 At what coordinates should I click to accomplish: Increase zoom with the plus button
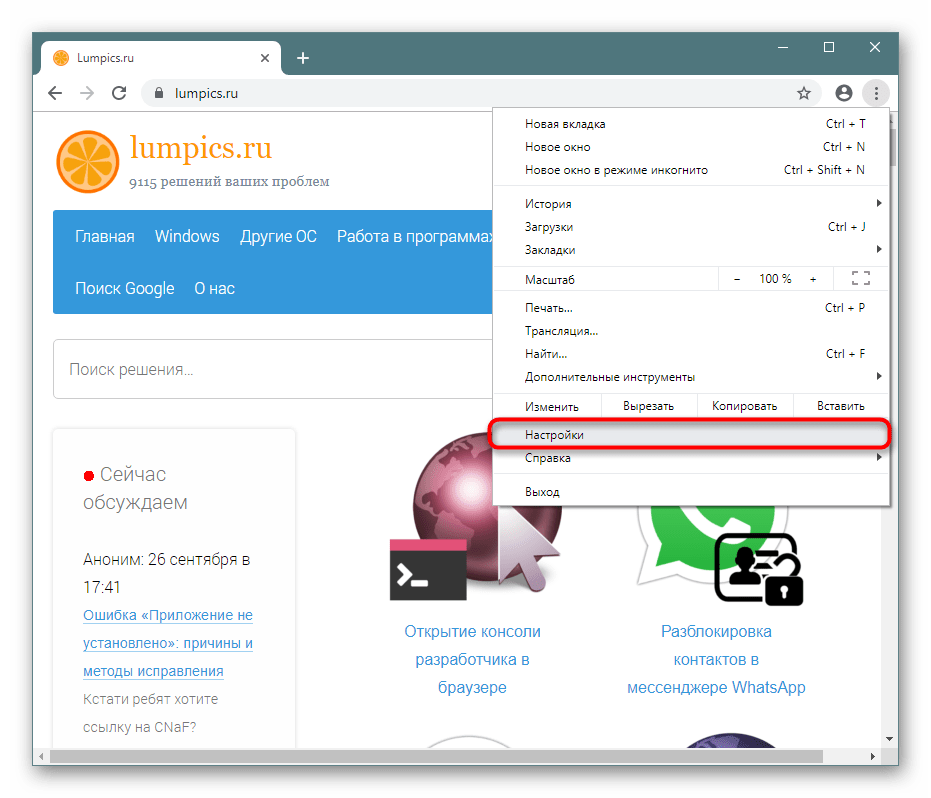[813, 279]
